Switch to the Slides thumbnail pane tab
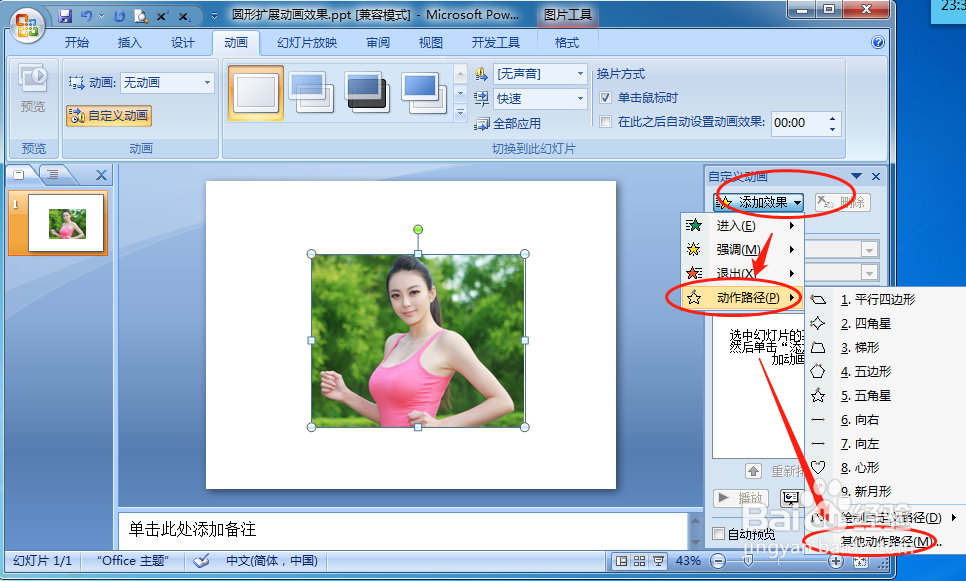Viewport: 966px width, 581px height. 19,174
